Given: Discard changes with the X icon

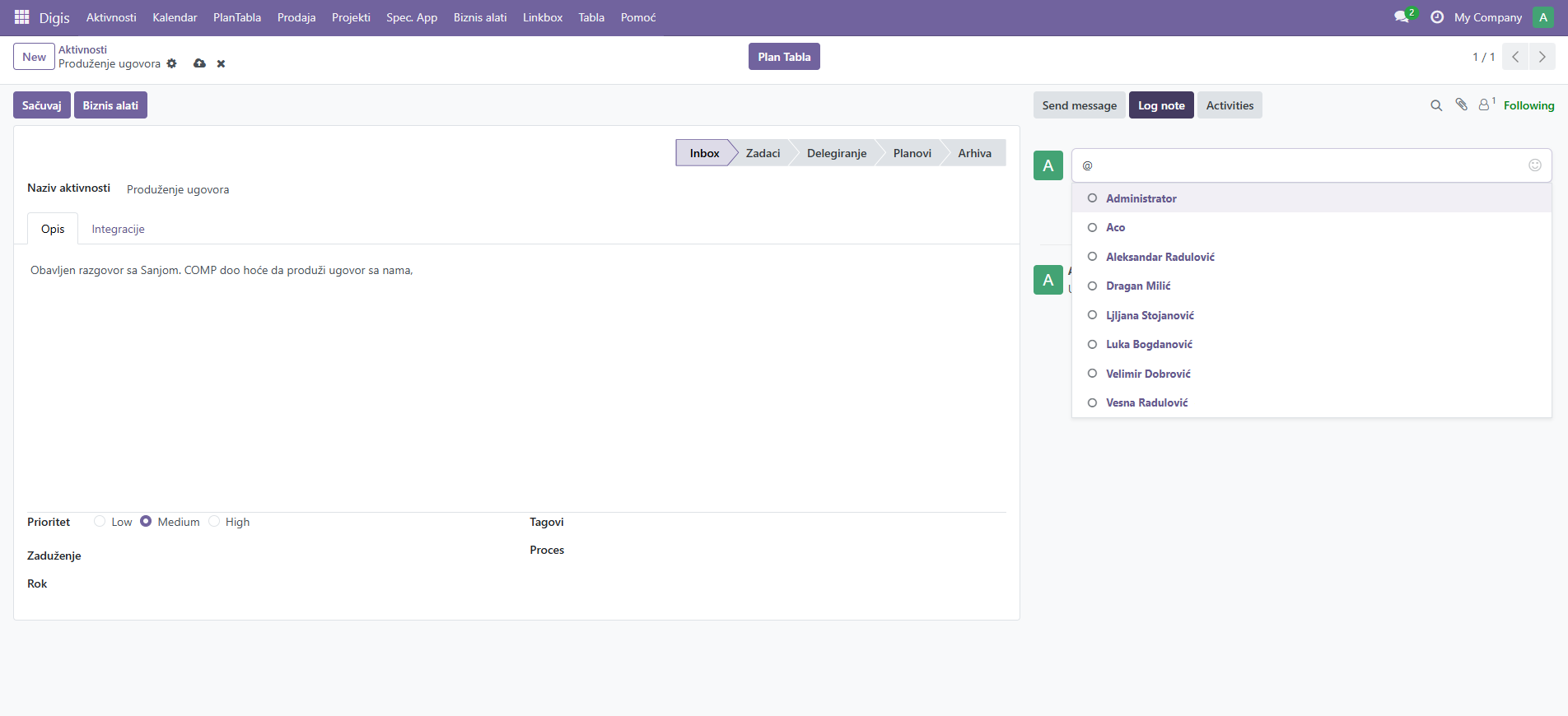Looking at the screenshot, I should click(x=221, y=63).
